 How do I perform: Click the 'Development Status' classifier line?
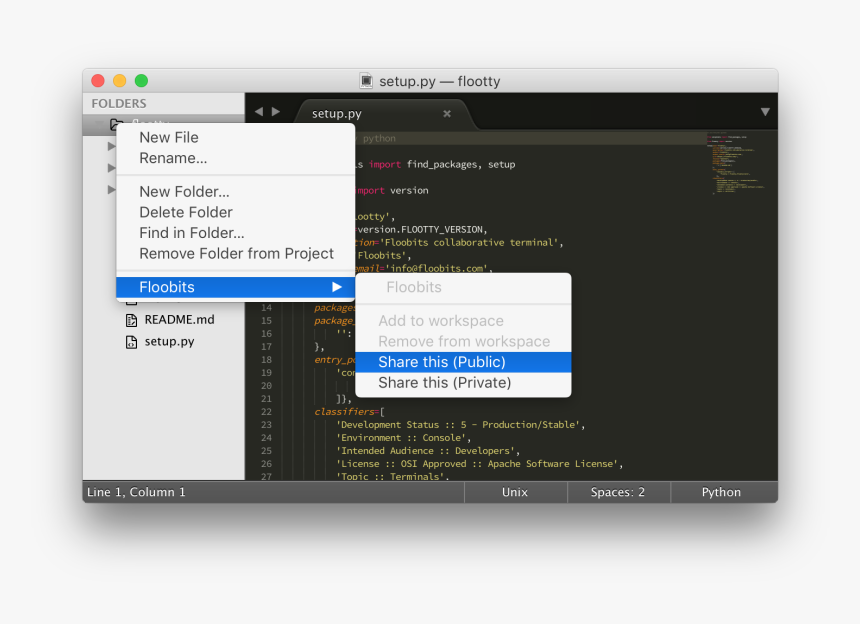tap(460, 425)
